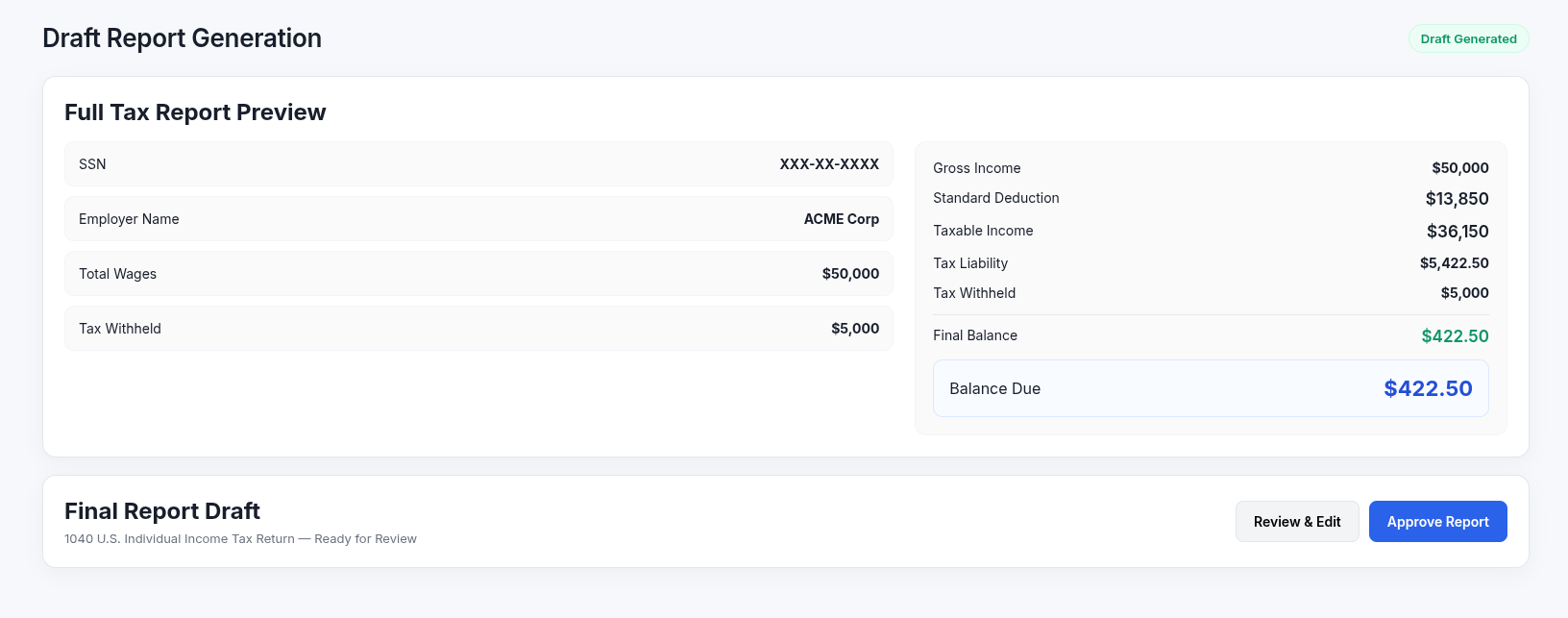Click the Gross Income label

point(977,168)
